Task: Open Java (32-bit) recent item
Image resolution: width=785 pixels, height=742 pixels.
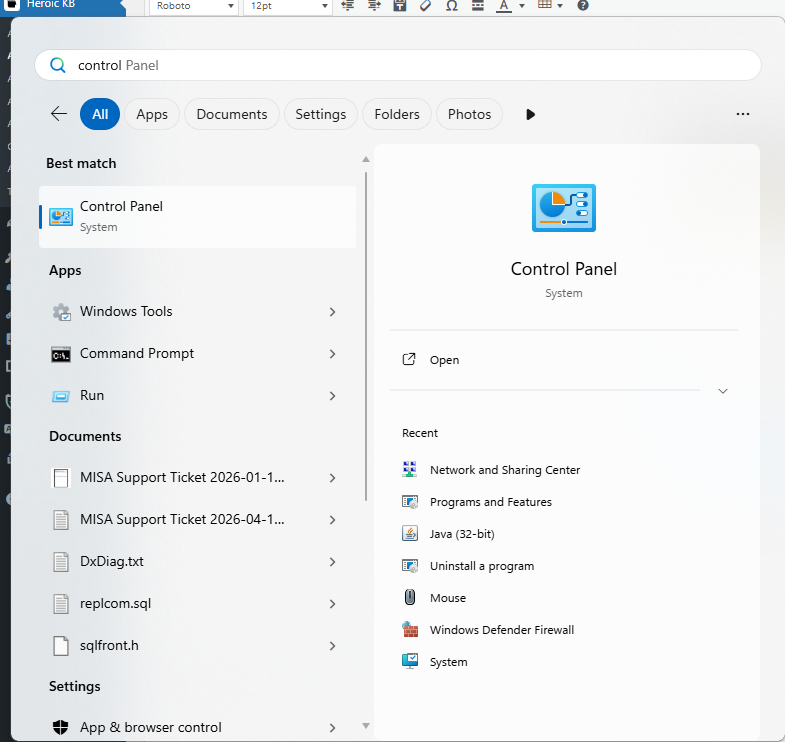Action: 462,534
